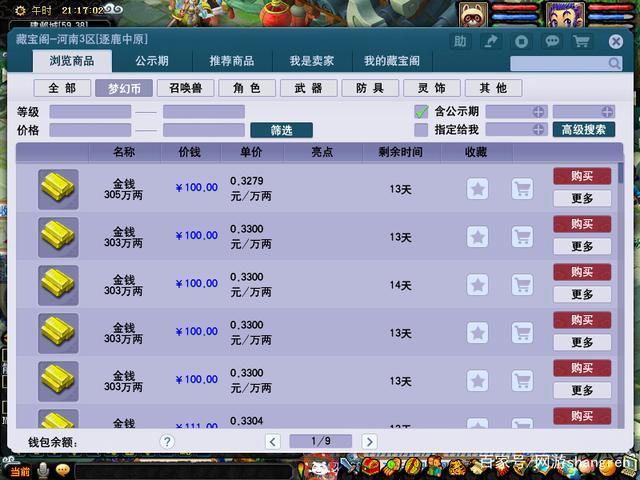Click the maximum 价格 input field

point(204,130)
